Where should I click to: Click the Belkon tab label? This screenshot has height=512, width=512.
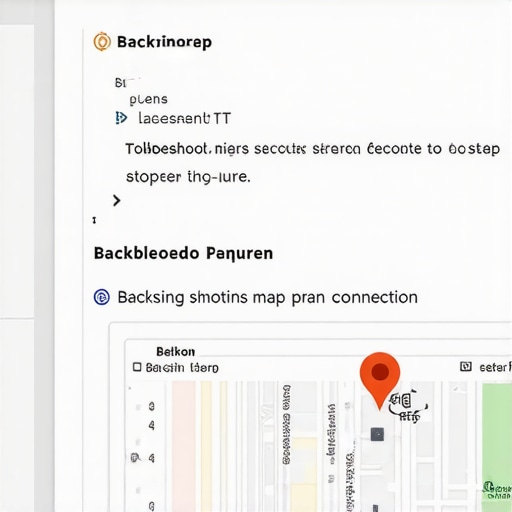(176, 352)
